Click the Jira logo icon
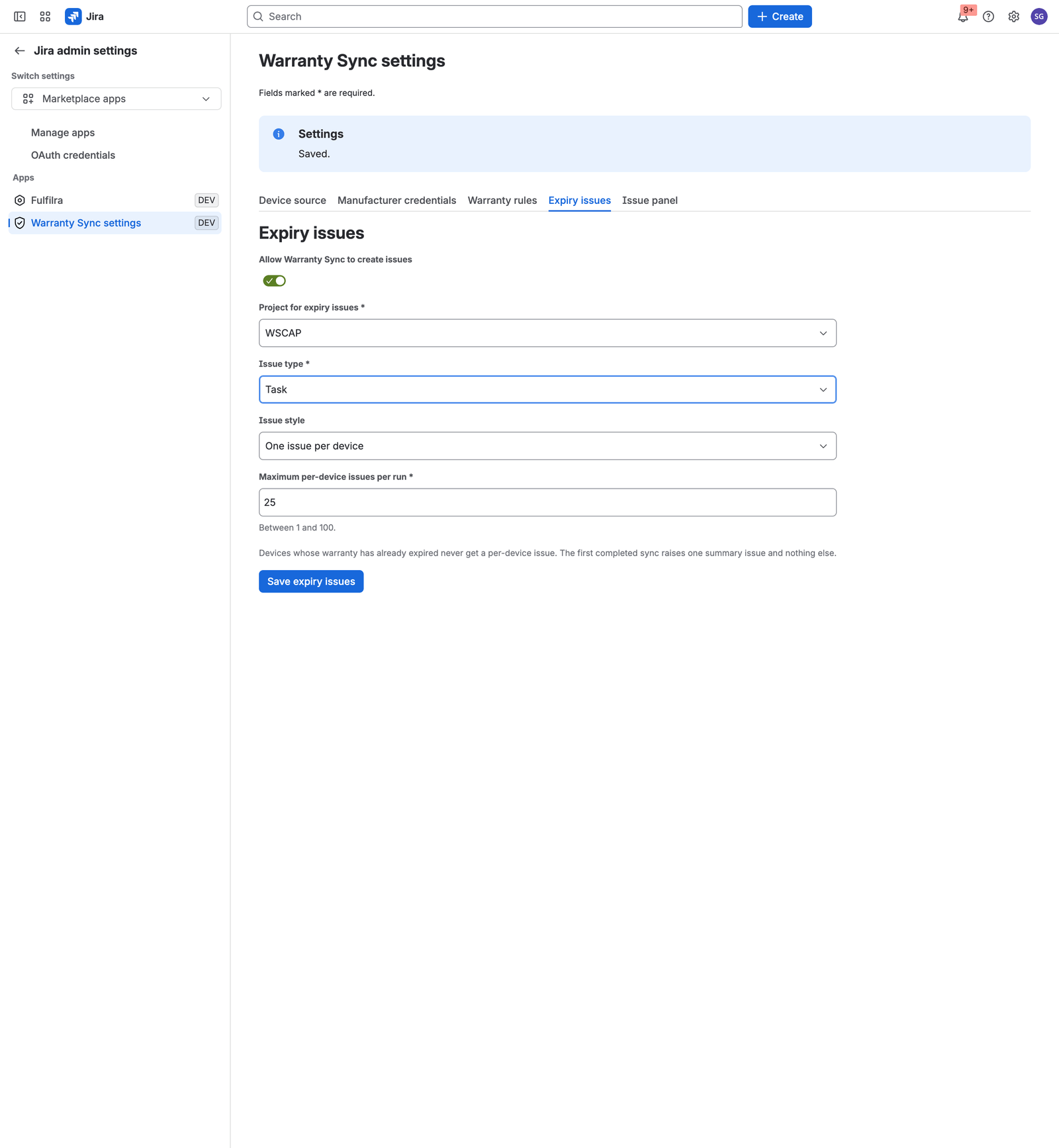Viewport: 1059px width, 1148px height. [x=73, y=17]
